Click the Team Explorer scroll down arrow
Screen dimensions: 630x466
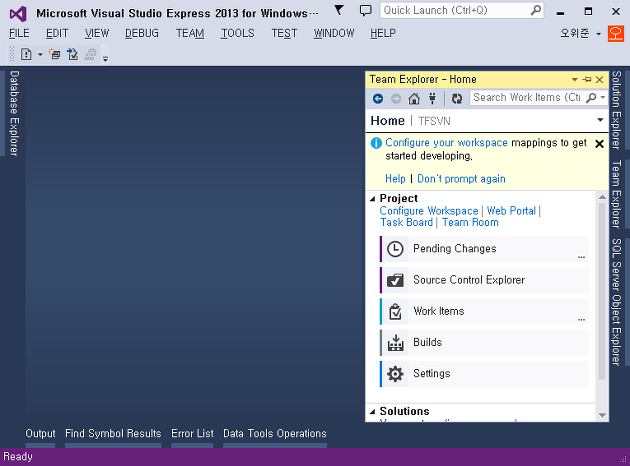602,415
